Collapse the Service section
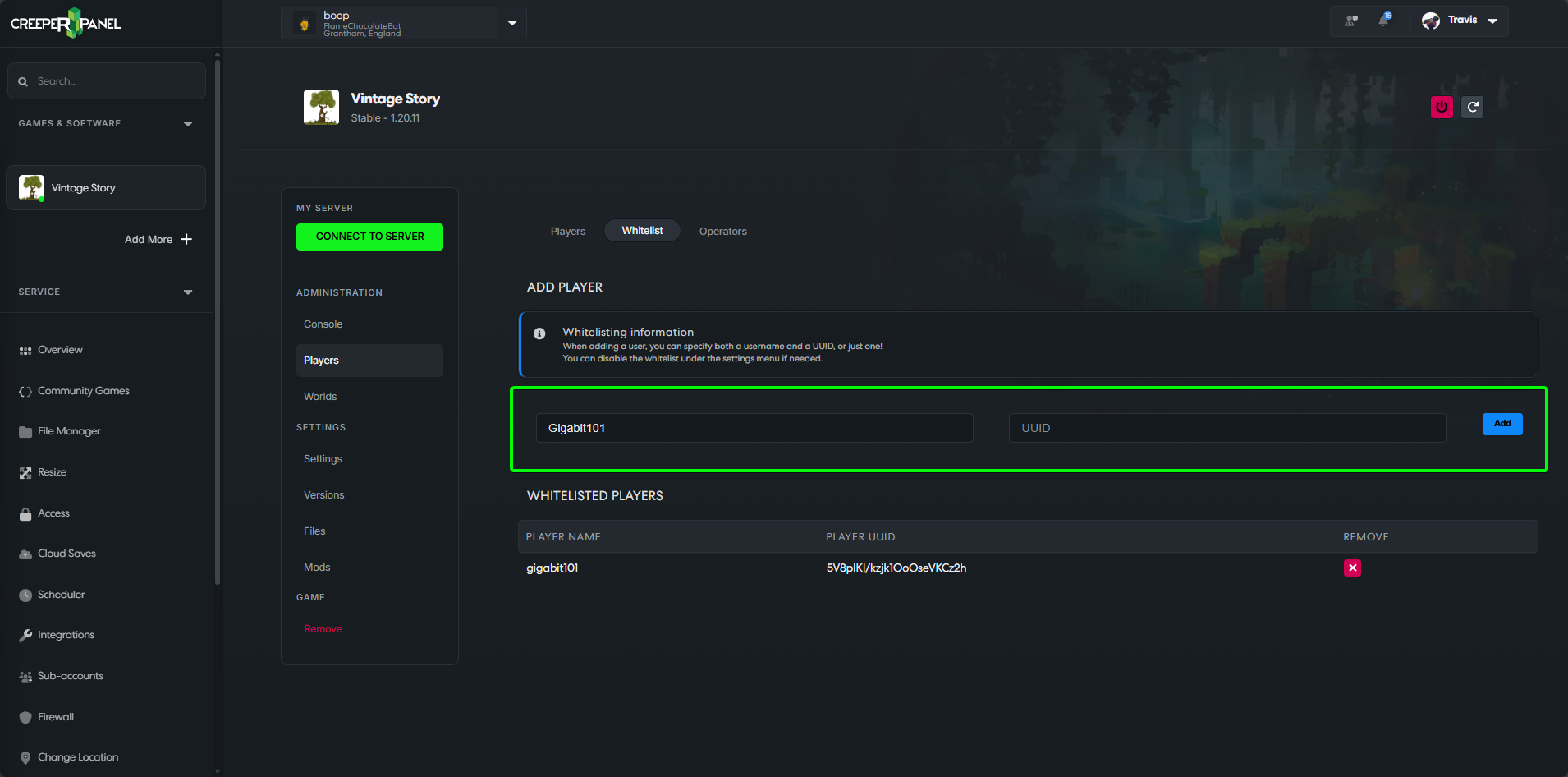This screenshot has width=1568, height=777. point(188,292)
